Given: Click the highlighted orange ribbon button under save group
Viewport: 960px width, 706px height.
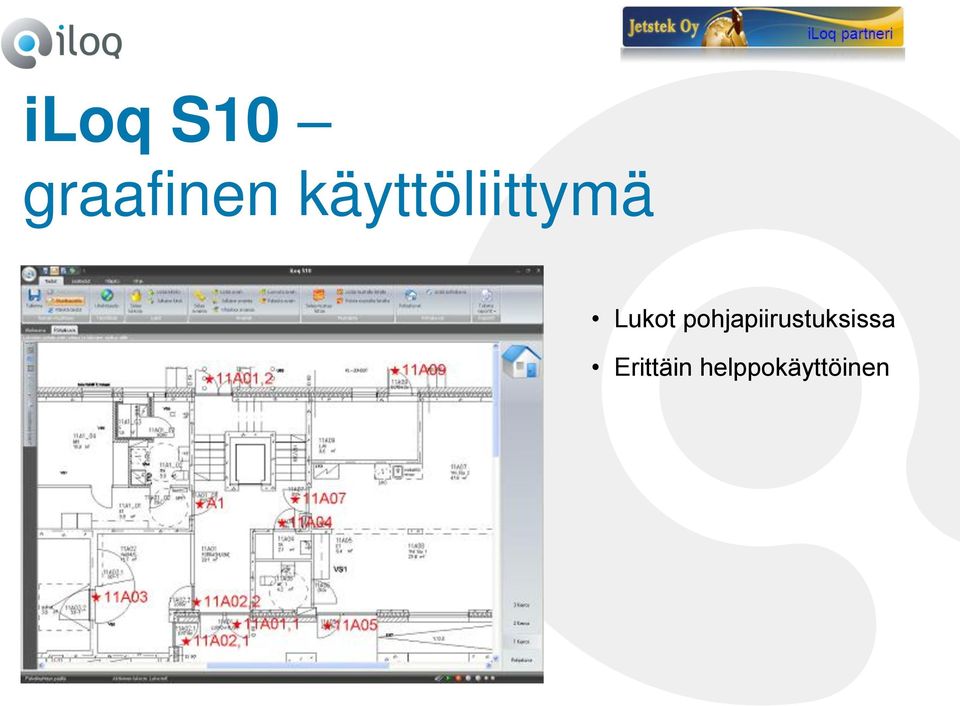Looking at the screenshot, I should pyautogui.click(x=66, y=301).
